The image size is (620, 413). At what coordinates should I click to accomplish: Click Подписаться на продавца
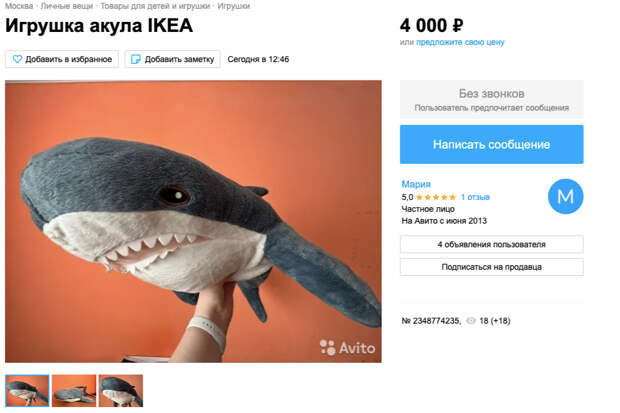pos(491,267)
